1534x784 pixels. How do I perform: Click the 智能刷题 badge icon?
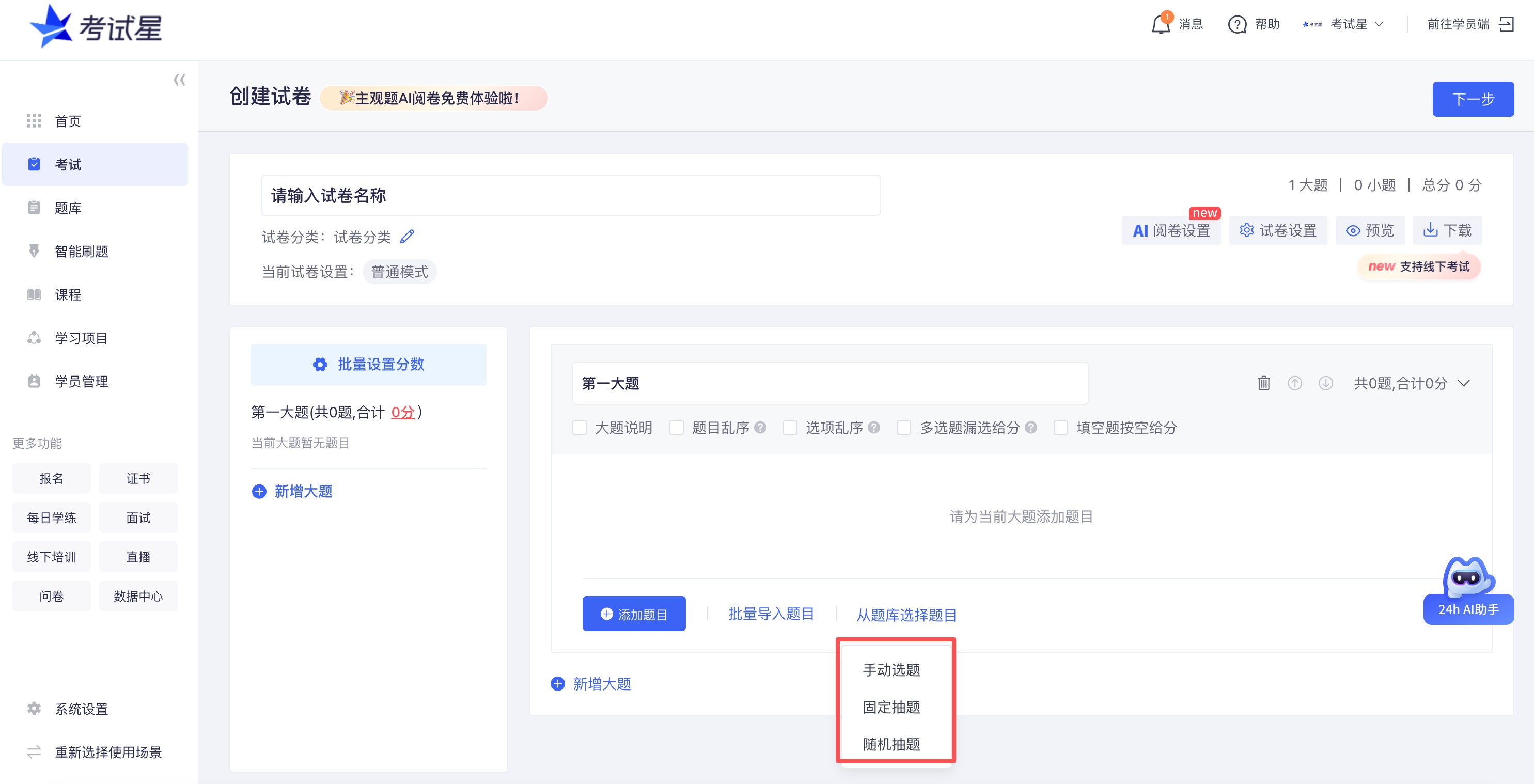pyautogui.click(x=34, y=250)
